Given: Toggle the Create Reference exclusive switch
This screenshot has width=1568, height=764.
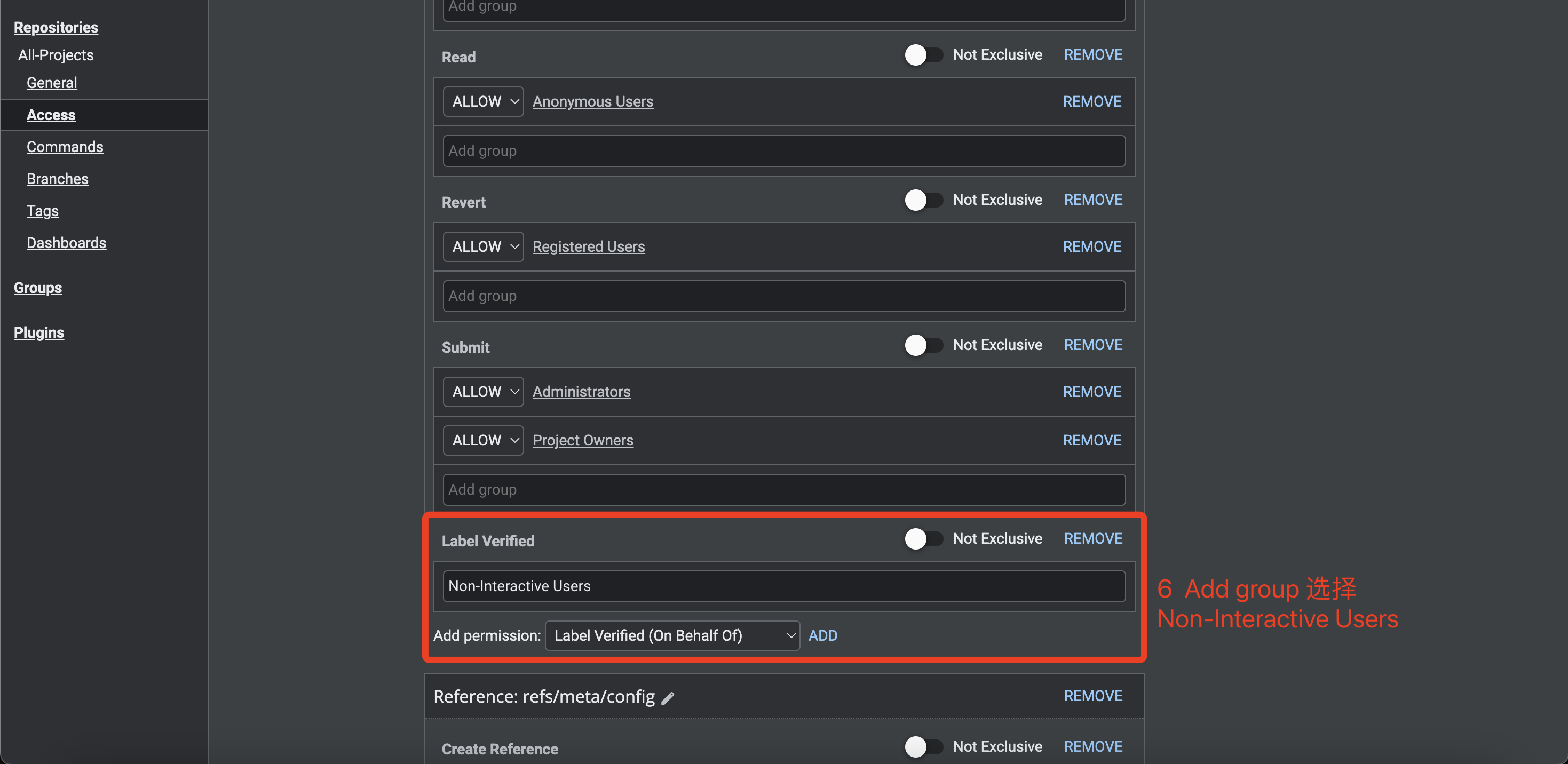Looking at the screenshot, I should [923, 746].
